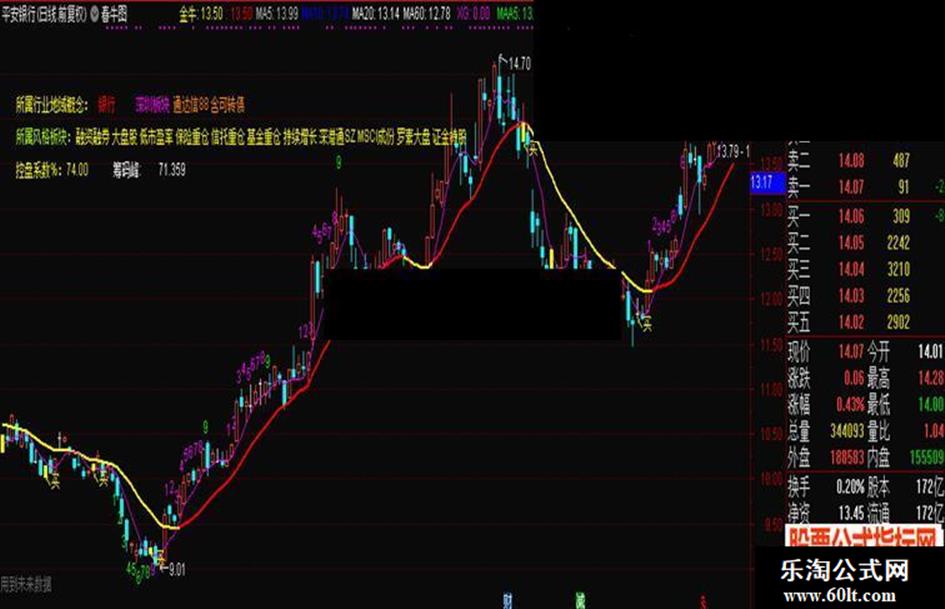This screenshot has width=945, height=609.
Task: Click the 内盘 155509 value
Action: [925, 458]
